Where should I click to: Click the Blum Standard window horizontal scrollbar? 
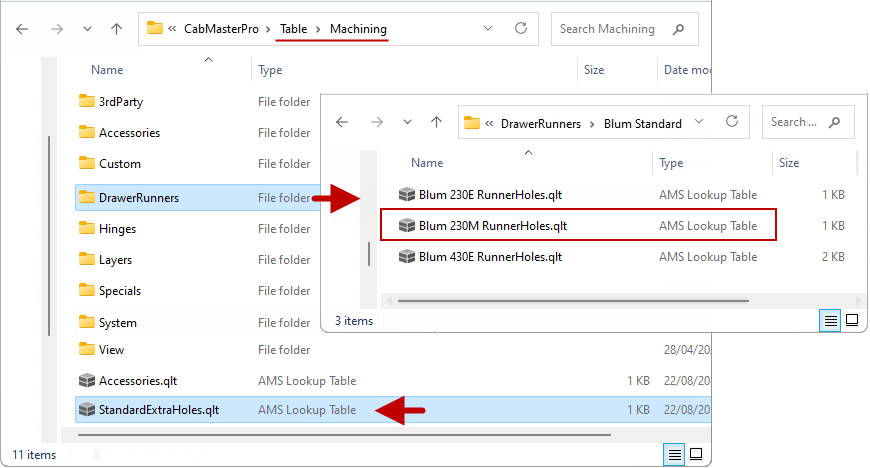(573, 301)
